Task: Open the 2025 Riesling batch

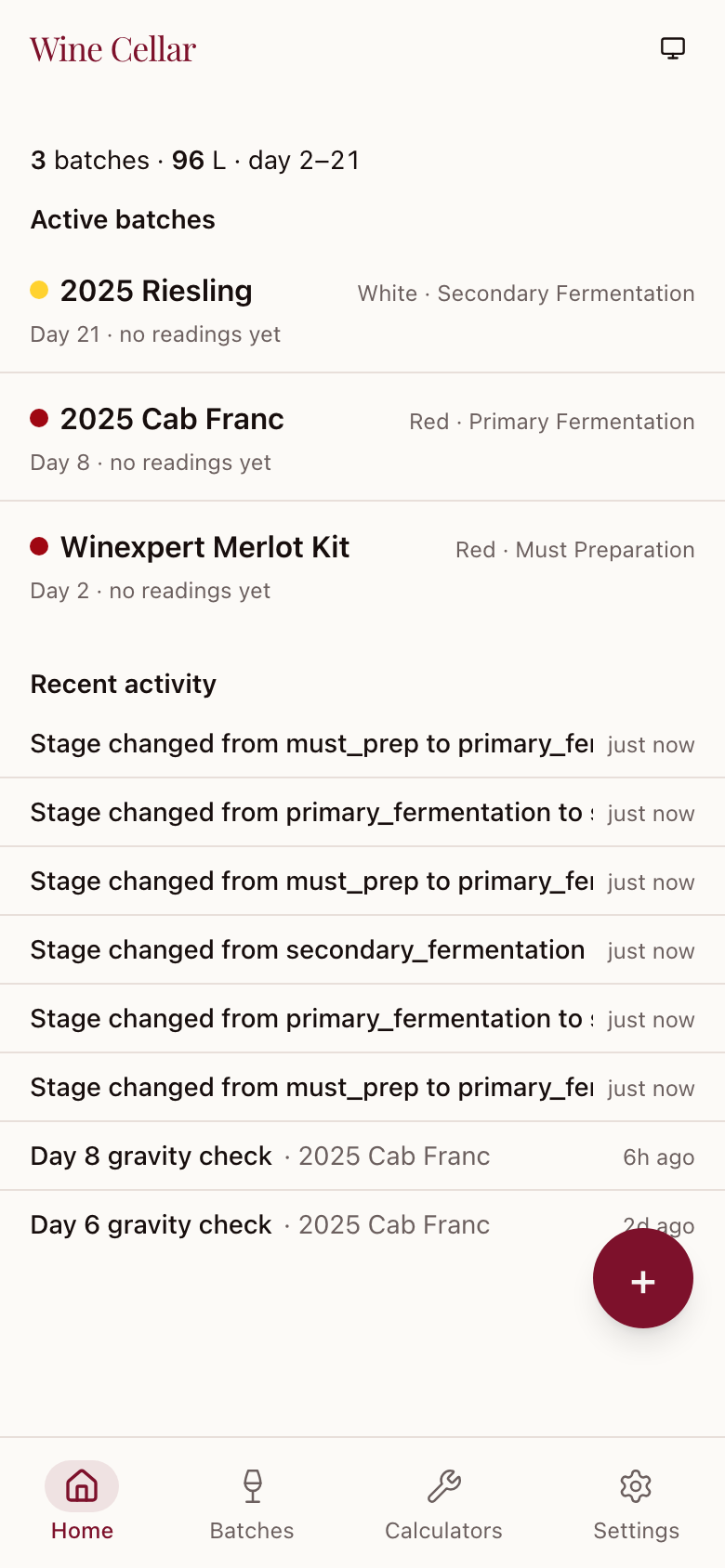Action: 156,291
